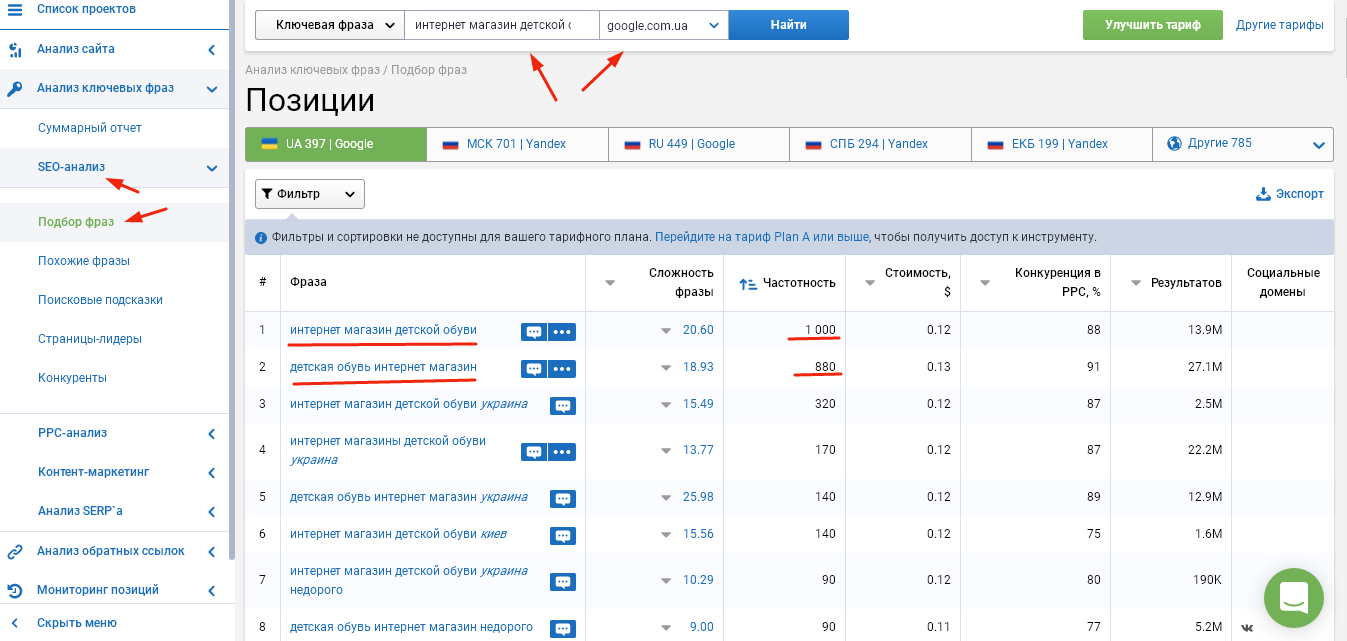Image resolution: width=1347 pixels, height=641 pixels.
Task: Open more-options dots in row 4
Action: (x=563, y=452)
